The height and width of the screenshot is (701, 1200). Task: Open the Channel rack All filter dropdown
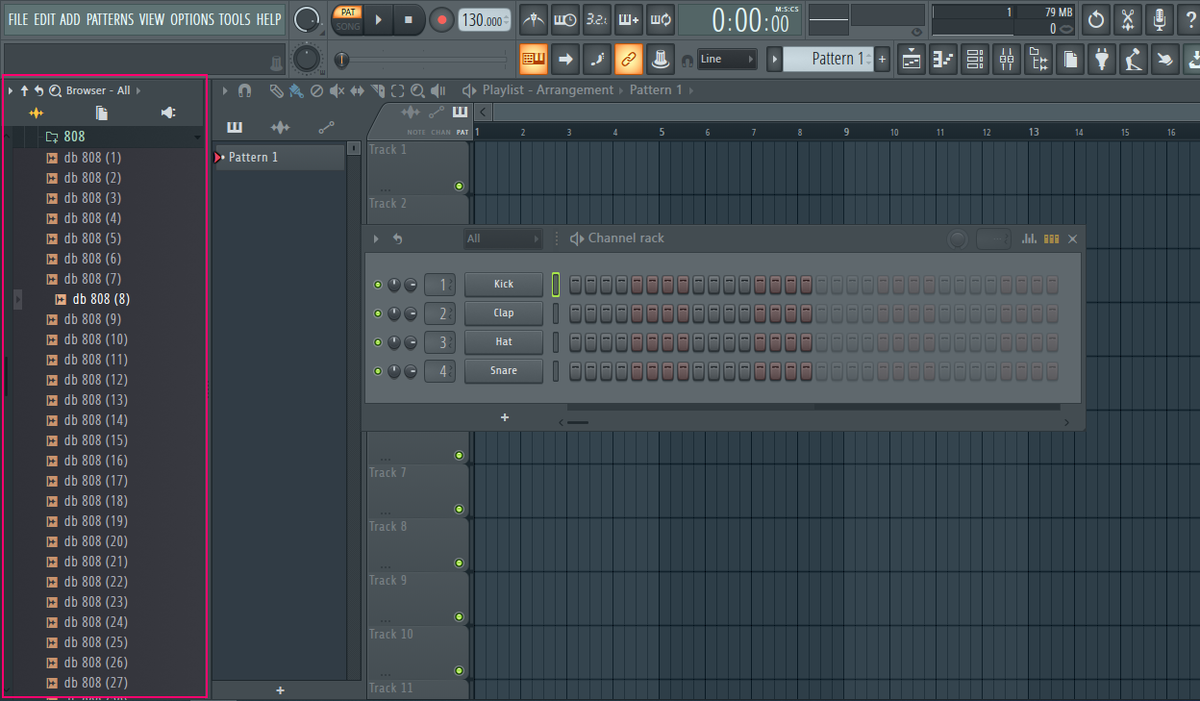point(503,239)
